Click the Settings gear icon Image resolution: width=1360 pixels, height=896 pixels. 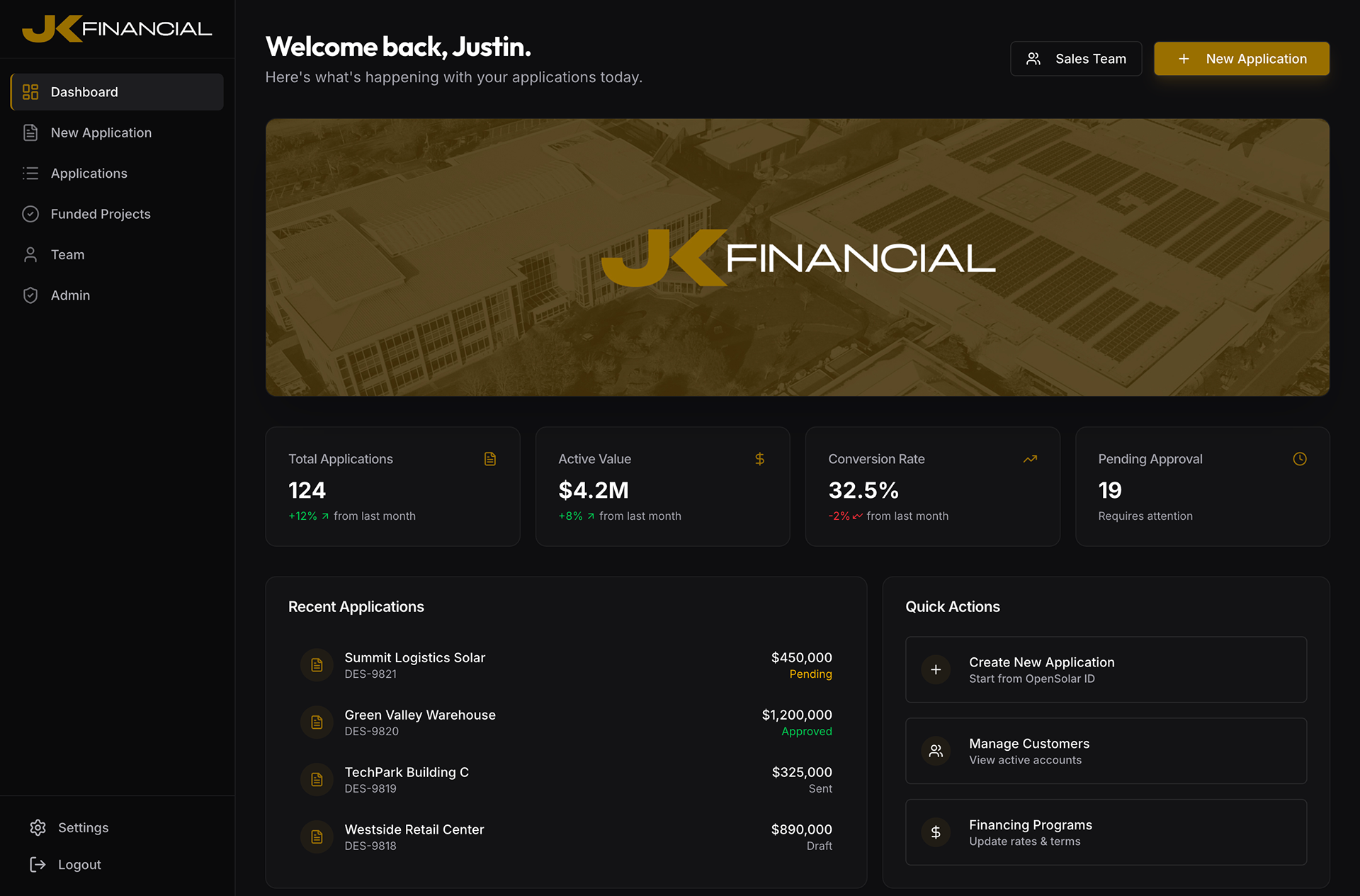(x=38, y=827)
